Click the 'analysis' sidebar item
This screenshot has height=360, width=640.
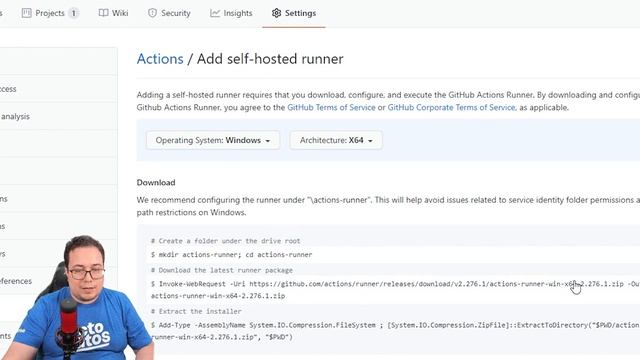tap(15, 116)
